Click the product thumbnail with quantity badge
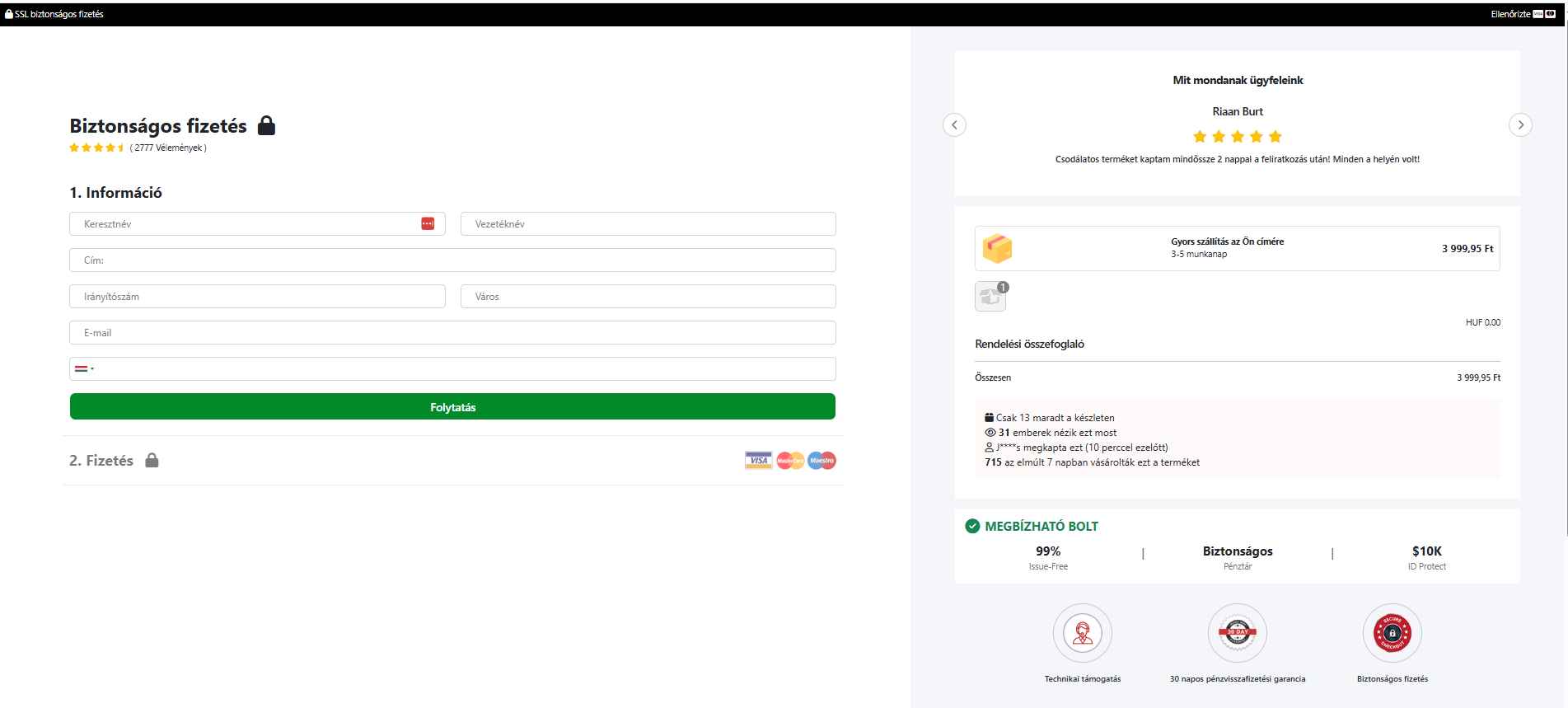This screenshot has width=1568, height=708. coord(990,297)
